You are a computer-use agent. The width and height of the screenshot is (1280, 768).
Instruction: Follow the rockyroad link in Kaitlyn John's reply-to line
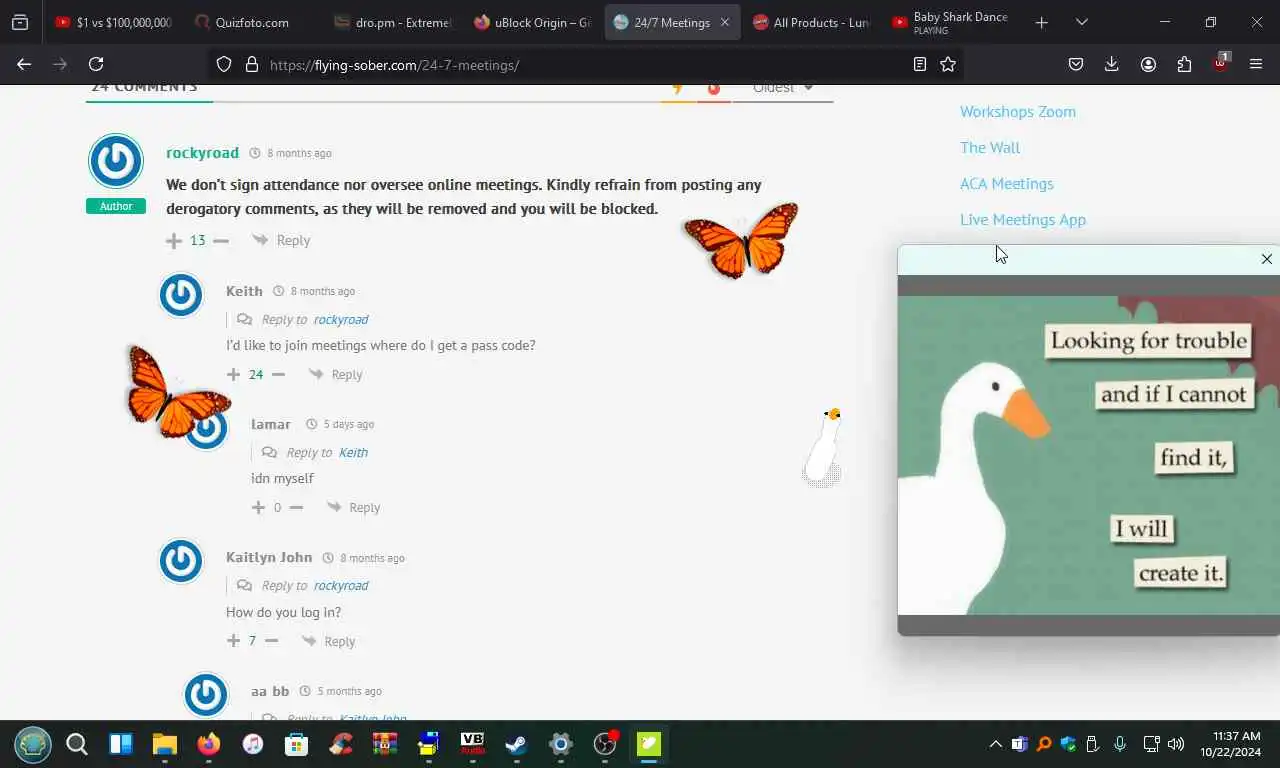341,585
